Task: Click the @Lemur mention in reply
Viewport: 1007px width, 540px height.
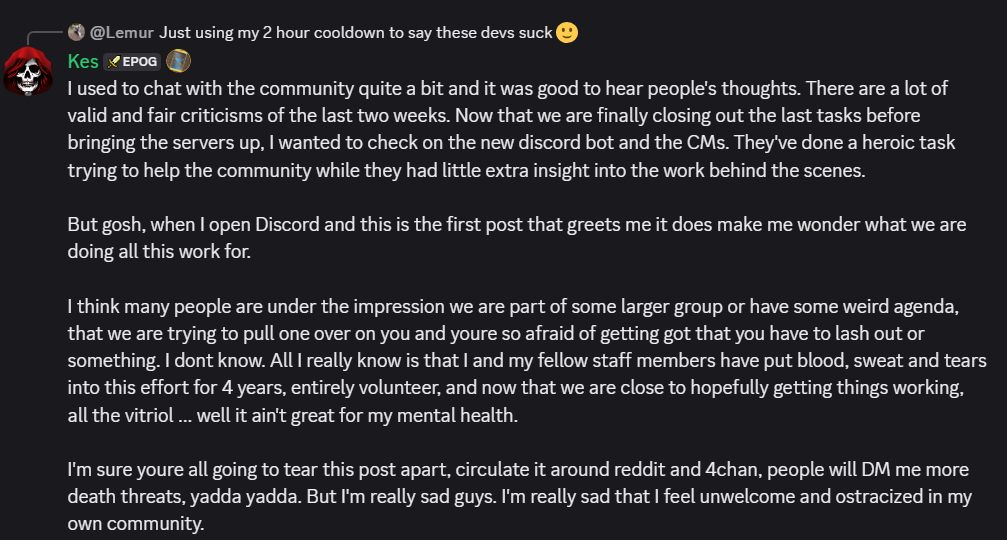Action: click(x=121, y=32)
